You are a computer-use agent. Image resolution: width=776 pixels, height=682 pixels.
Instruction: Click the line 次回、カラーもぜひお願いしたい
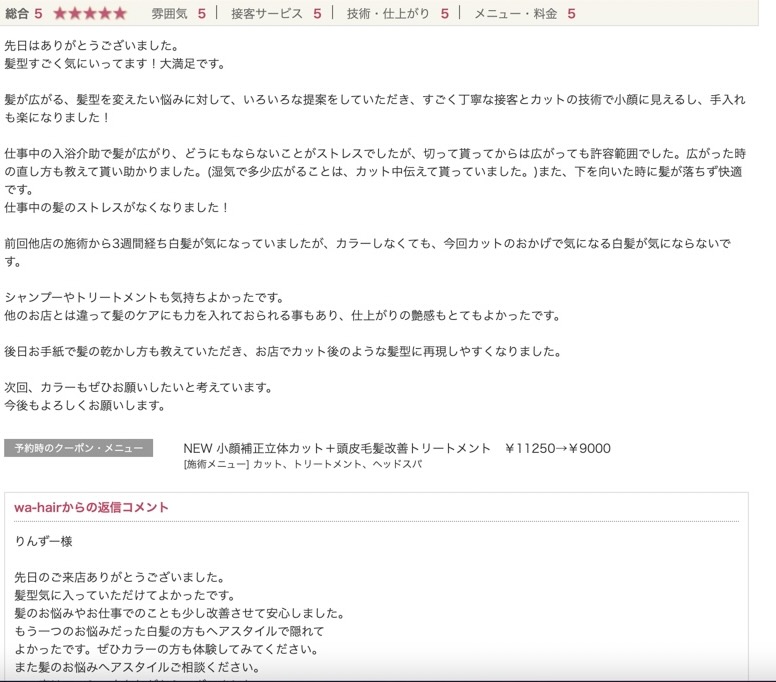(x=138, y=387)
